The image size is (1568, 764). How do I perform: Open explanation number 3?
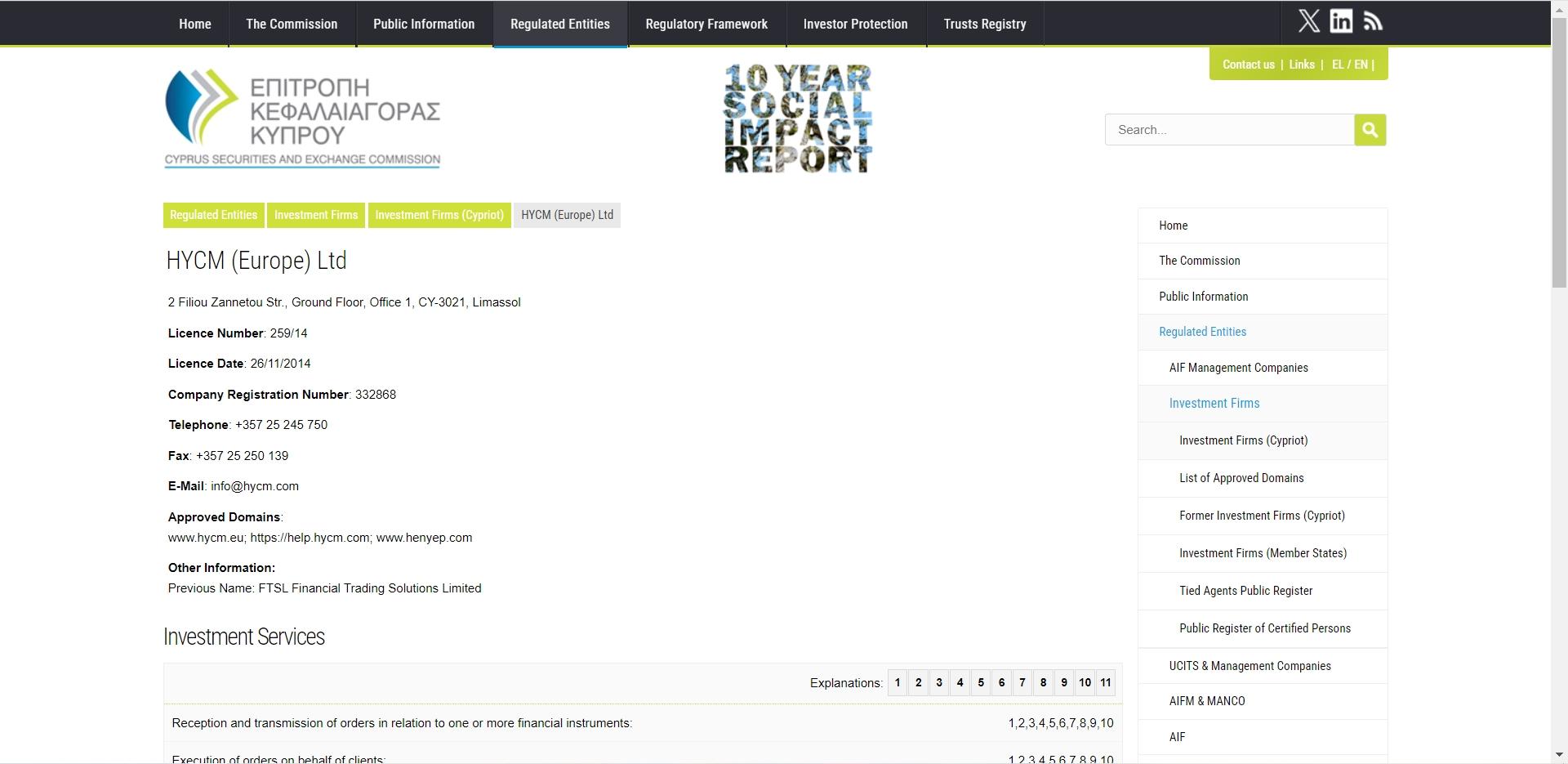939,682
